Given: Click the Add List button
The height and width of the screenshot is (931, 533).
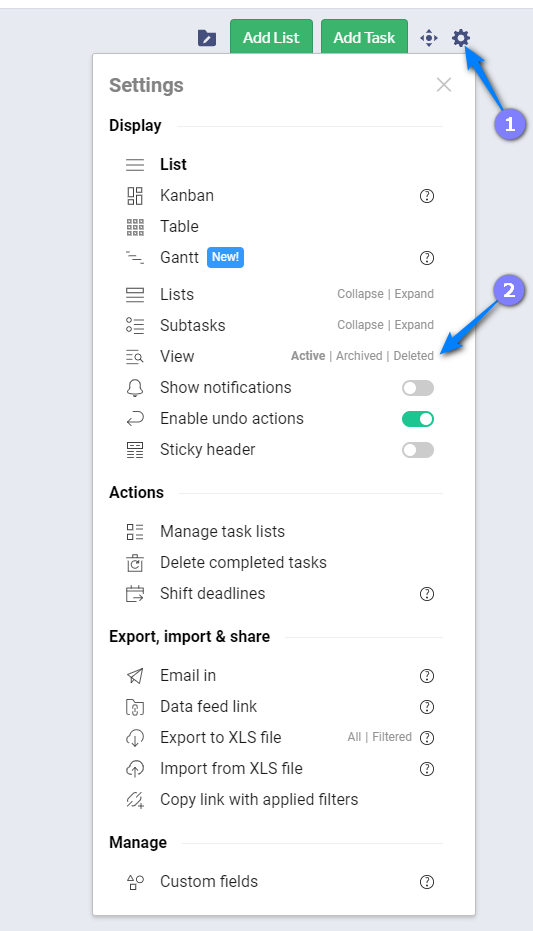Looking at the screenshot, I should coord(271,37).
